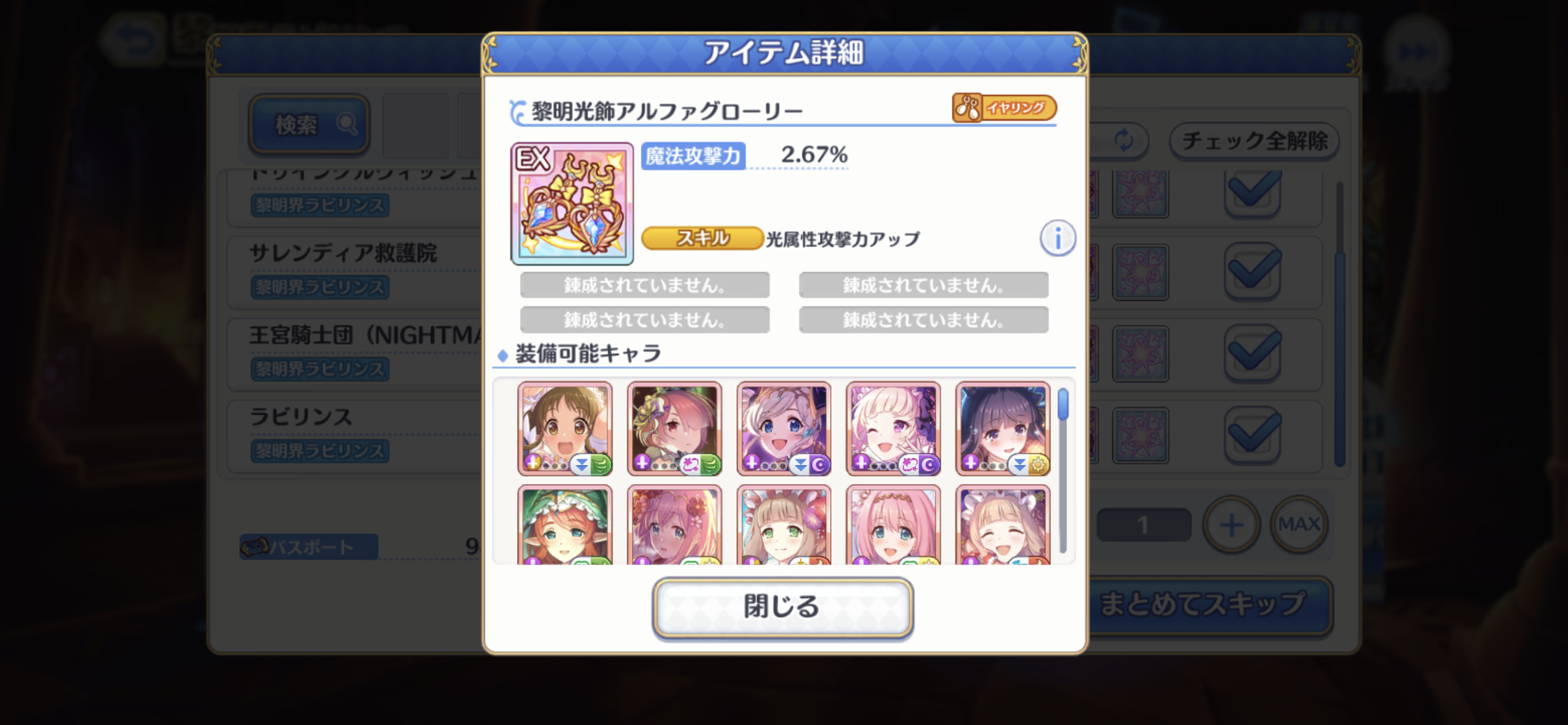Screen dimensions: 1568x725
Task: Uncheck the 王宮騎士団 row checkbox
Action: coord(1252,353)
